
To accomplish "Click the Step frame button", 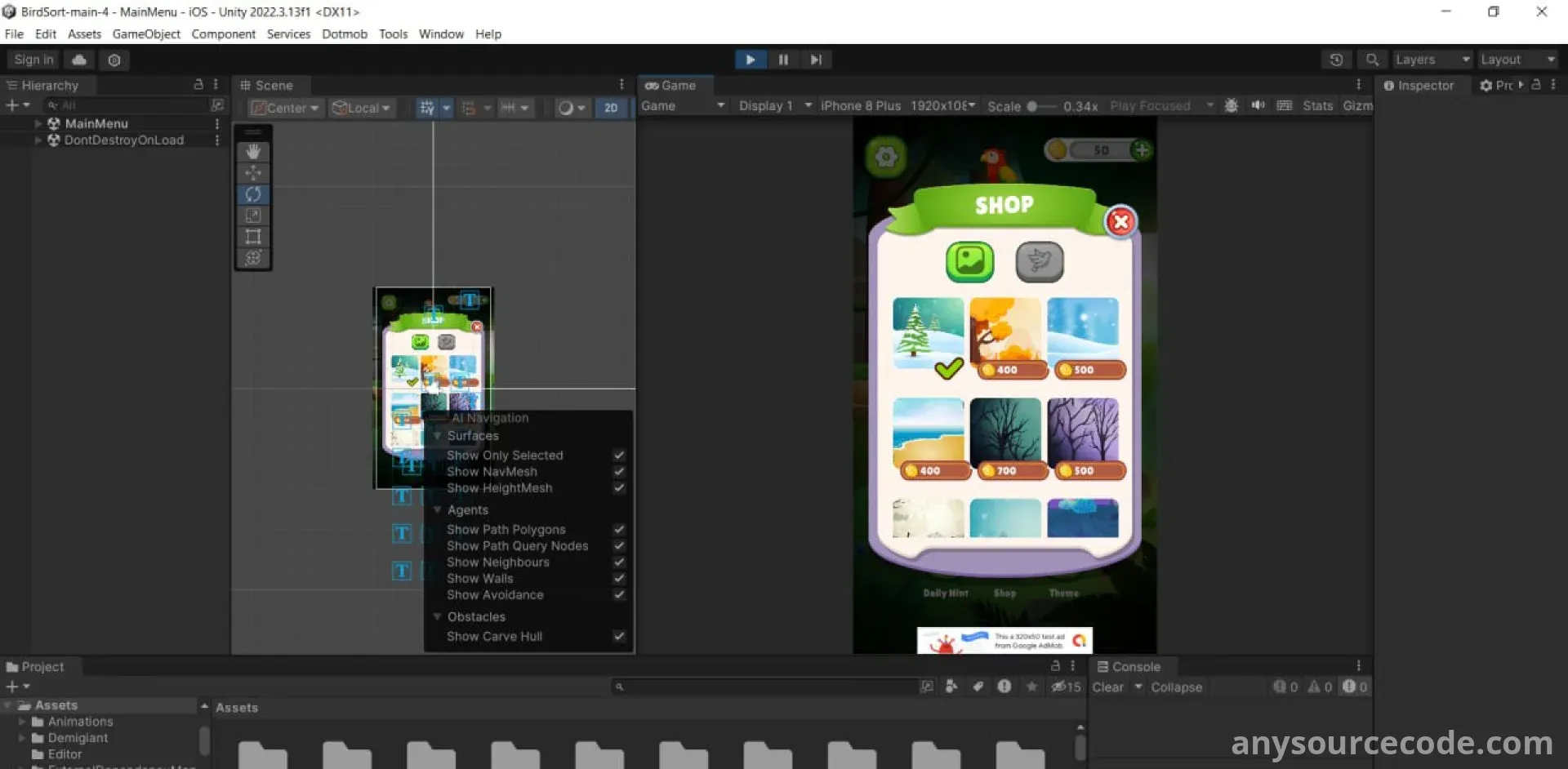I will click(x=816, y=60).
